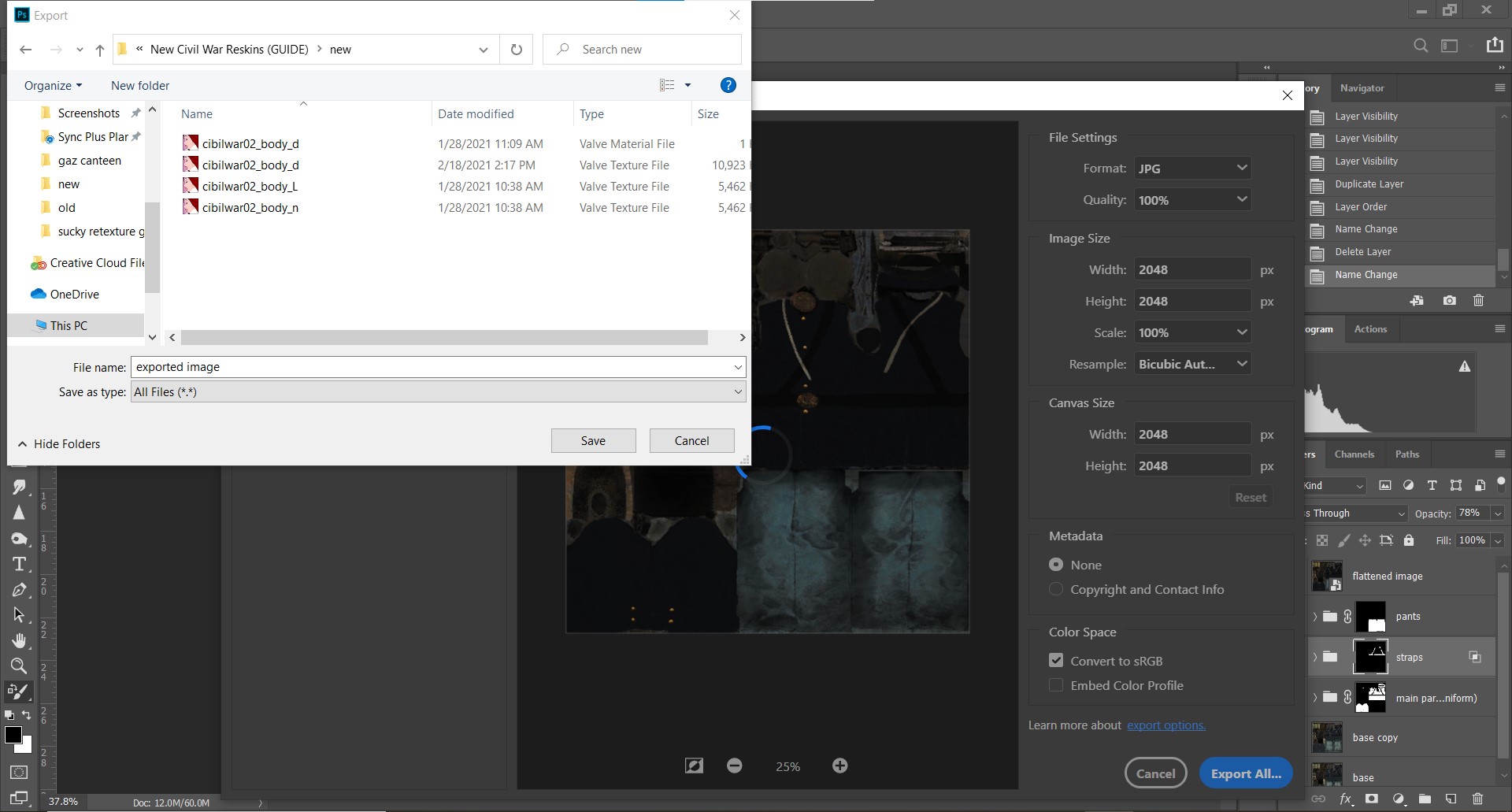Expand the straps layer group
1512x812 pixels.
click(1314, 657)
